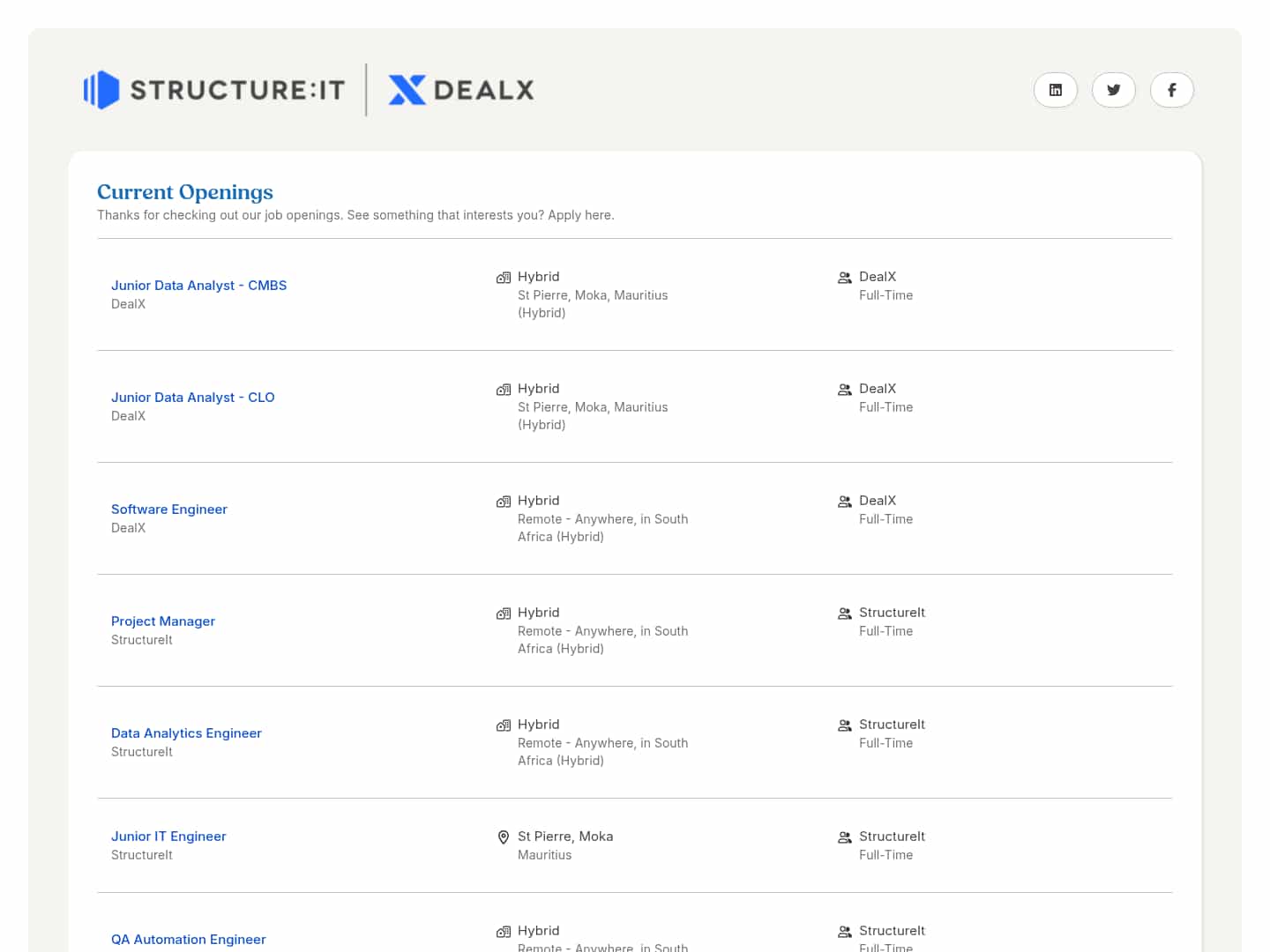This screenshot has height=952, width=1270.
Task: View the Software Engineer opening
Action: [x=168, y=509]
